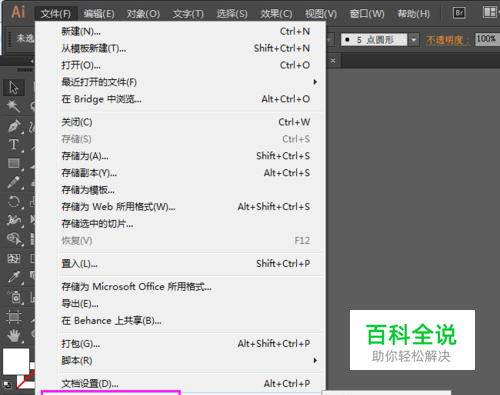Screen dimensions: 500x395
Task: Click the white Fill color swatch
Action: click(16, 362)
